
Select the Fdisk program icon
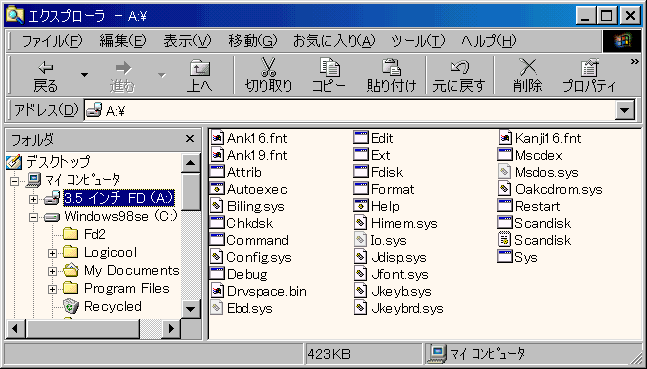pyautogui.click(x=361, y=172)
